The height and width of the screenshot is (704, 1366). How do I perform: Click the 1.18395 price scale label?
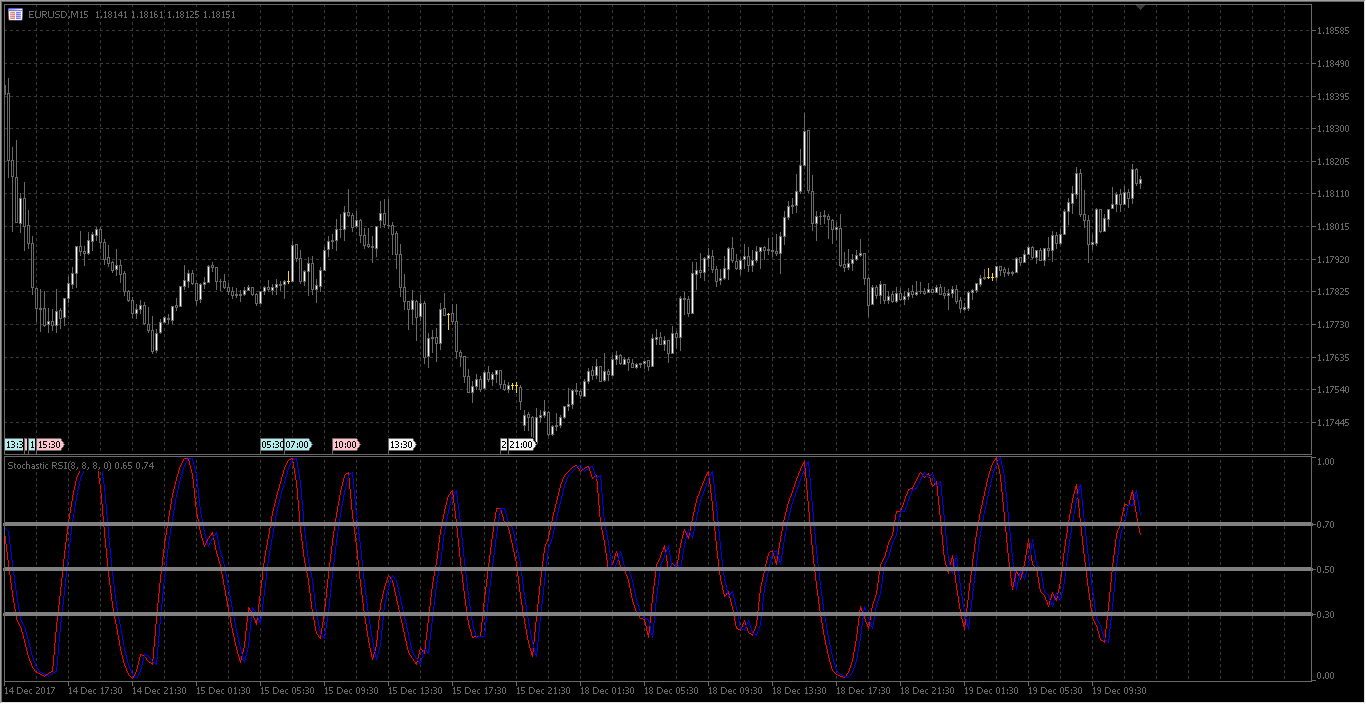[x=1334, y=97]
